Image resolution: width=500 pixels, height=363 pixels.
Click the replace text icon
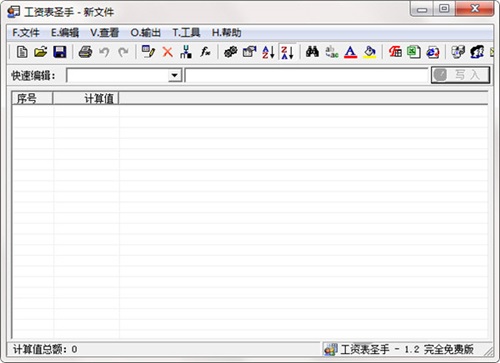[332, 52]
